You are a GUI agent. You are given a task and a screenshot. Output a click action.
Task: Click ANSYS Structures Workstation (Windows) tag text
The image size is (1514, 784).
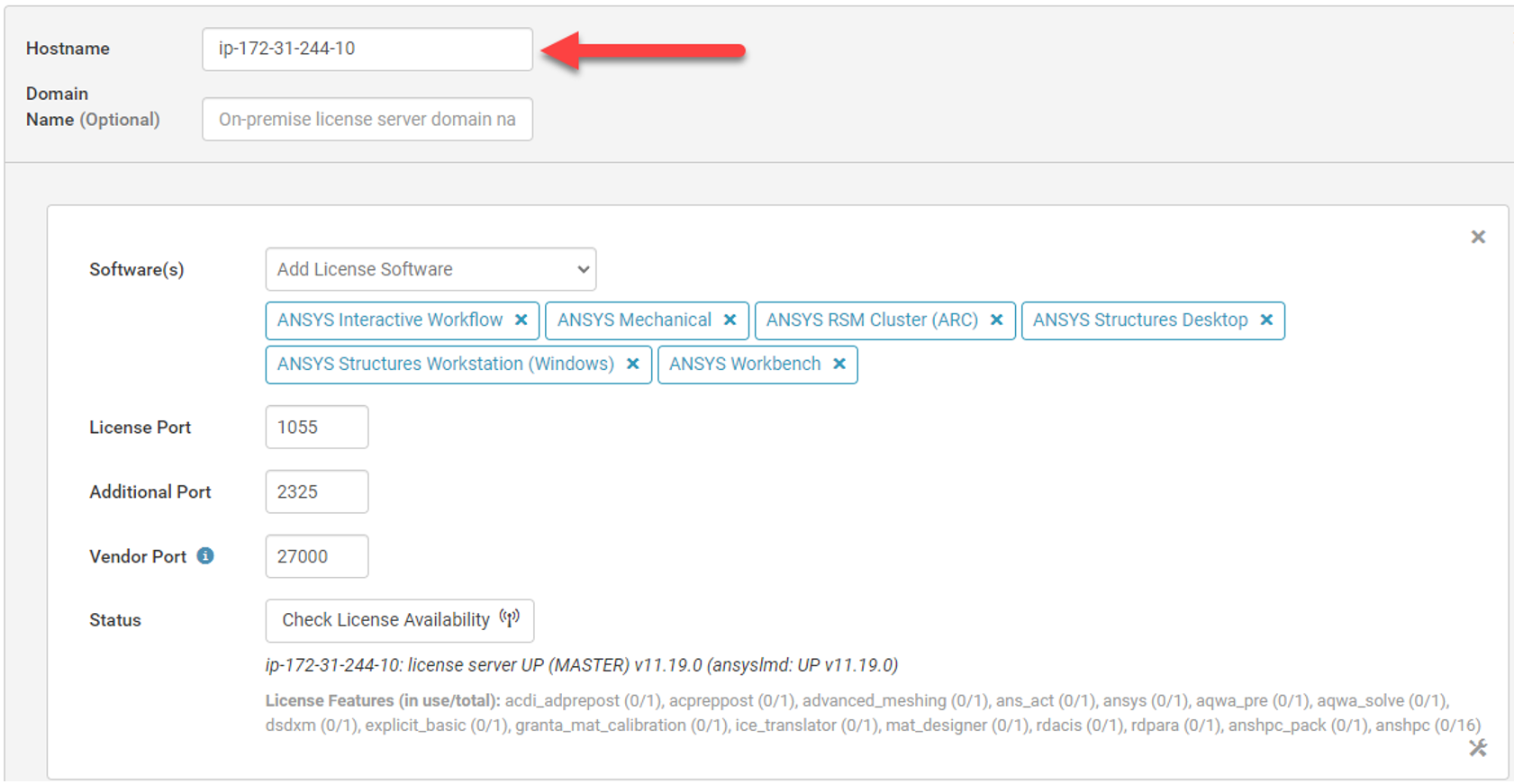tap(446, 365)
